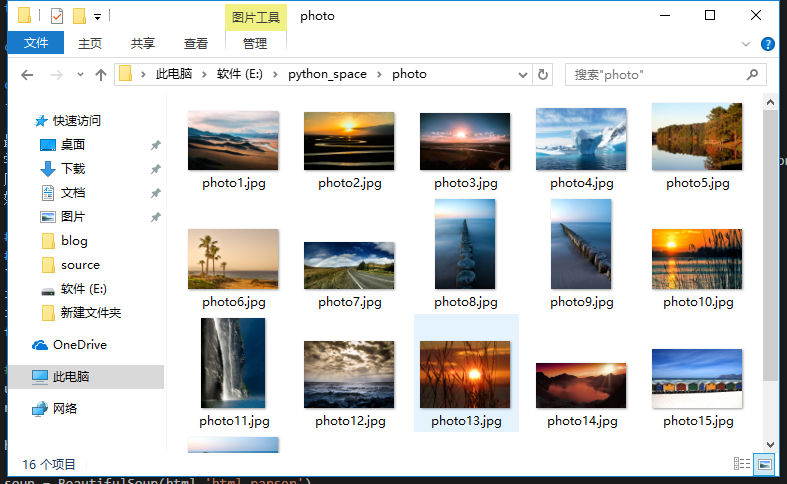Image resolution: width=787 pixels, height=484 pixels.
Task: Open 此电脑 in the navigation pane
Action: point(71,377)
